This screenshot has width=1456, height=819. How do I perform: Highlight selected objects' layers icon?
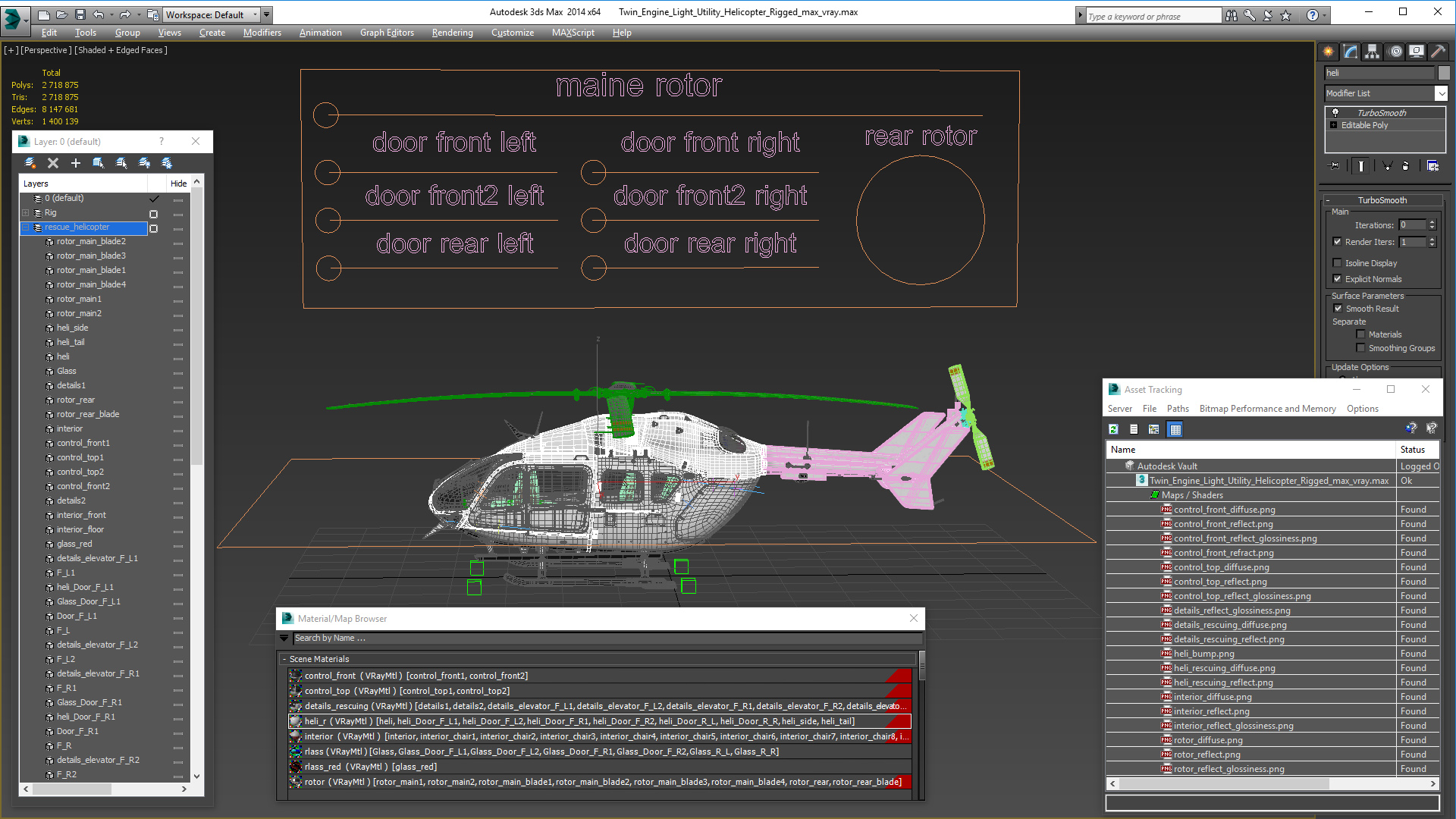[x=121, y=163]
